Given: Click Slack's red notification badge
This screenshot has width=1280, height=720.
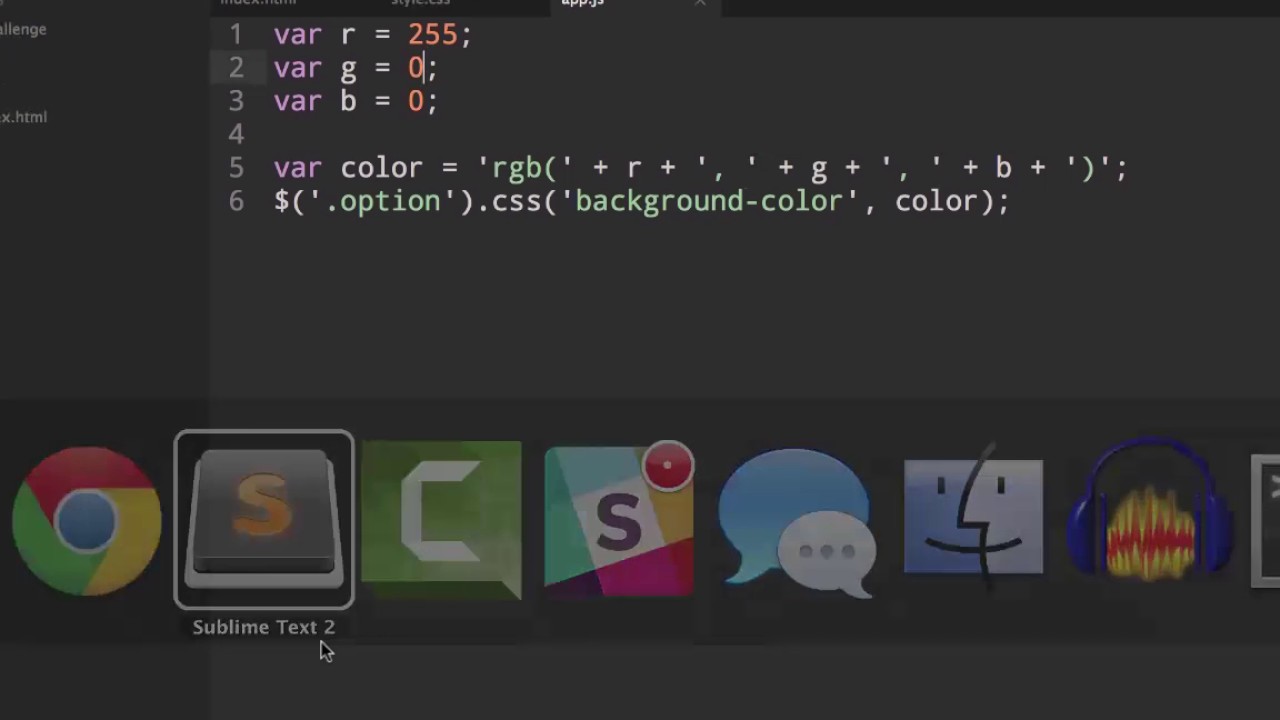Looking at the screenshot, I should (x=668, y=467).
